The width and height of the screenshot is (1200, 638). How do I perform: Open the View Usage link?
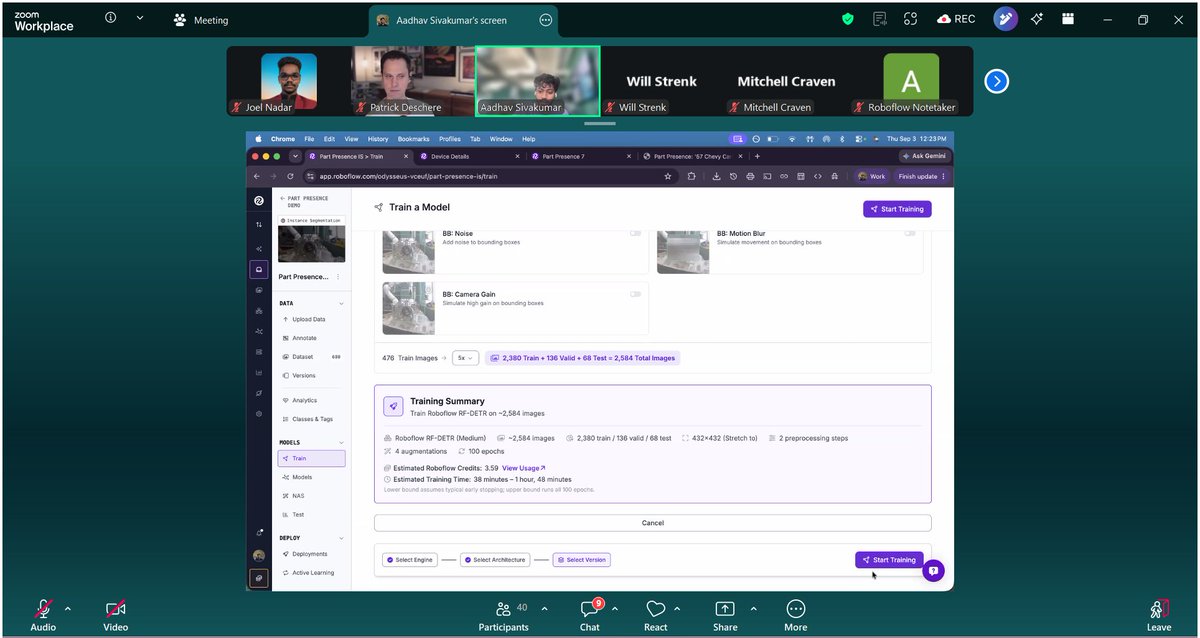click(524, 468)
